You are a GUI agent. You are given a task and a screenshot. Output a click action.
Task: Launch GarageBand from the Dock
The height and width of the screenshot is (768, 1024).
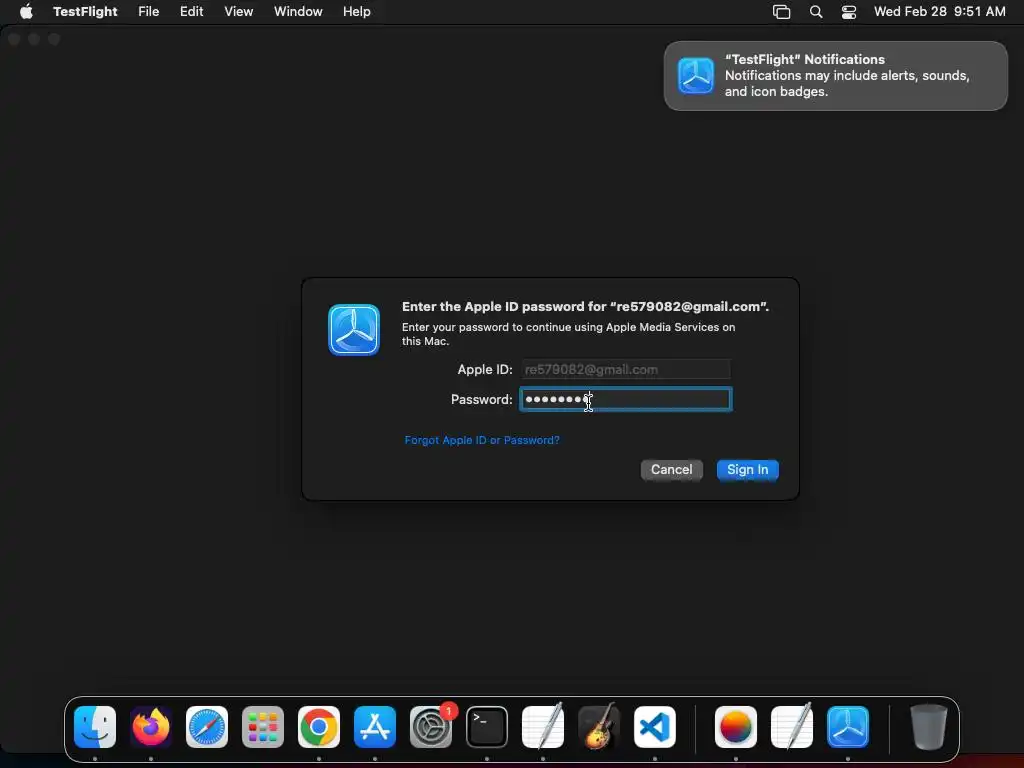click(599, 727)
